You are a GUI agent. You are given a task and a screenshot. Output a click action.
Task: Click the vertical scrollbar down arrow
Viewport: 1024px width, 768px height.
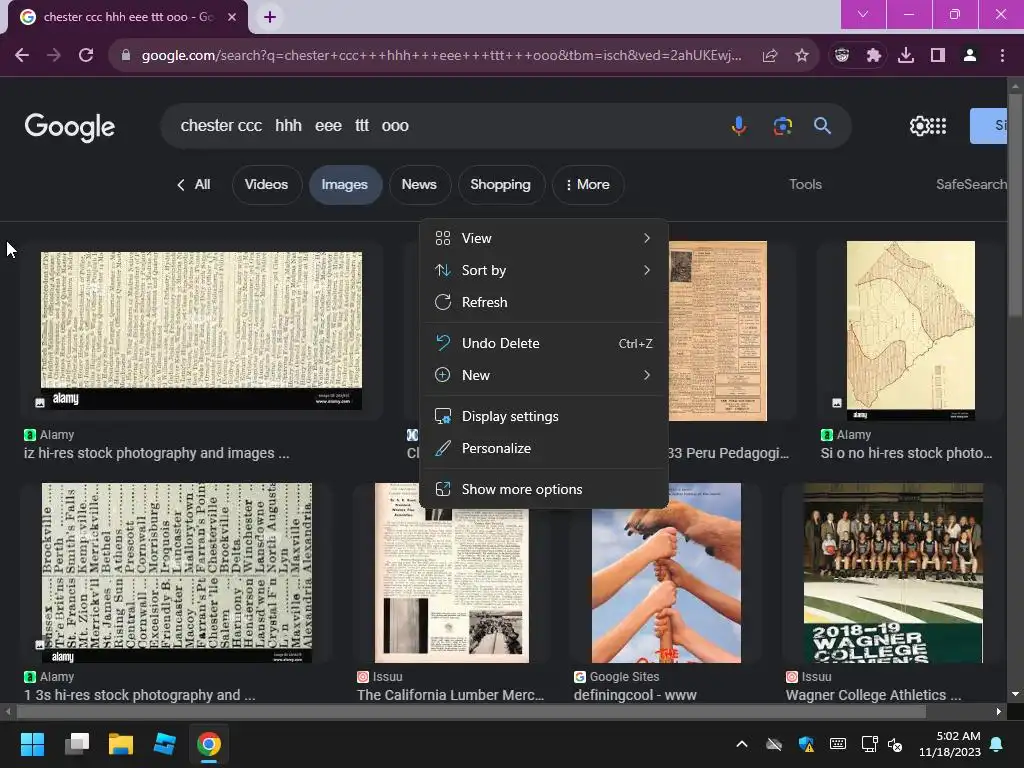(1015, 694)
